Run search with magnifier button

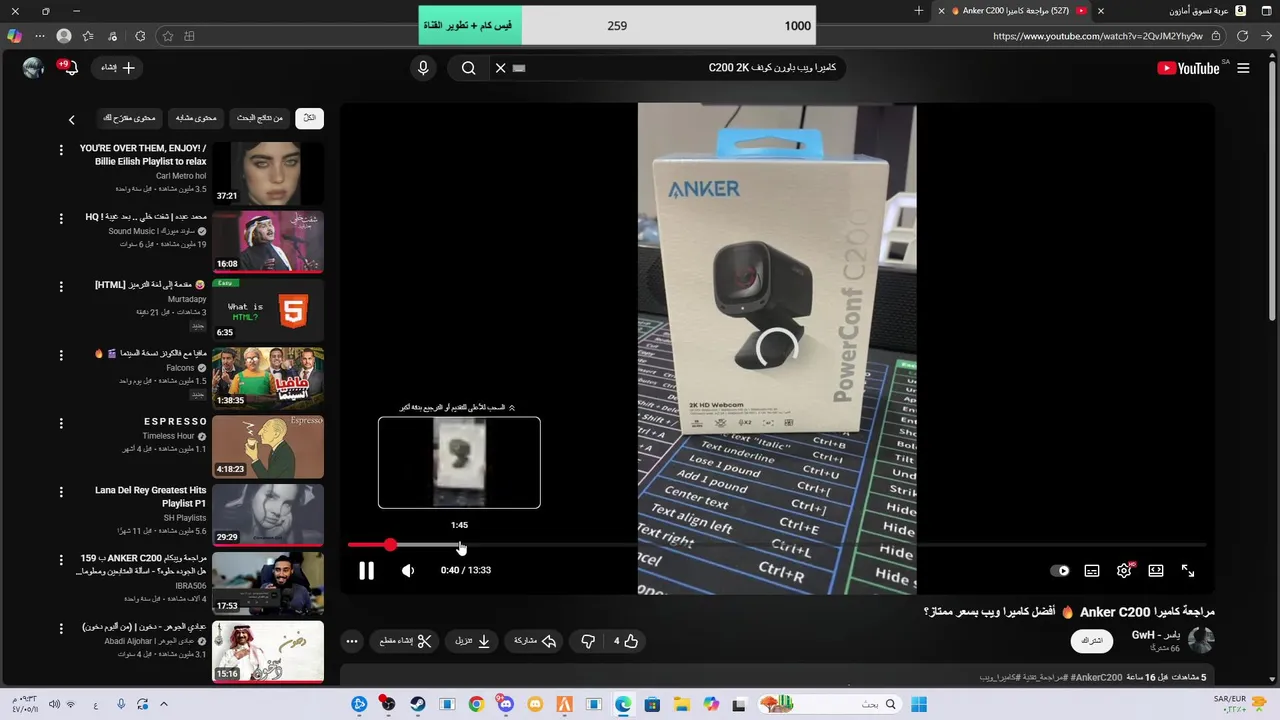[468, 68]
